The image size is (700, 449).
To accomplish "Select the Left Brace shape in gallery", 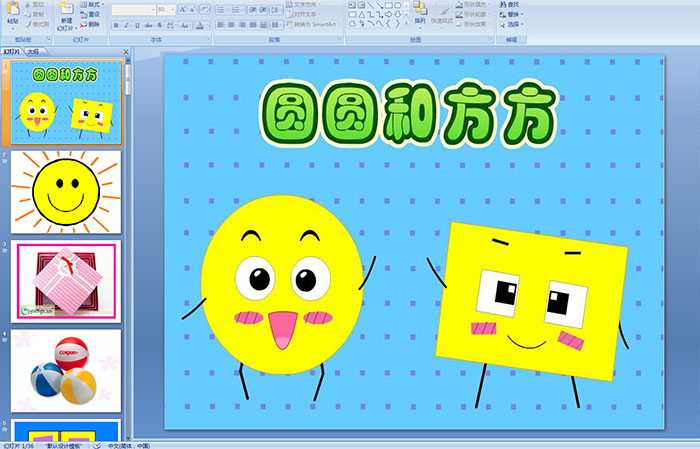I will 388,24.
